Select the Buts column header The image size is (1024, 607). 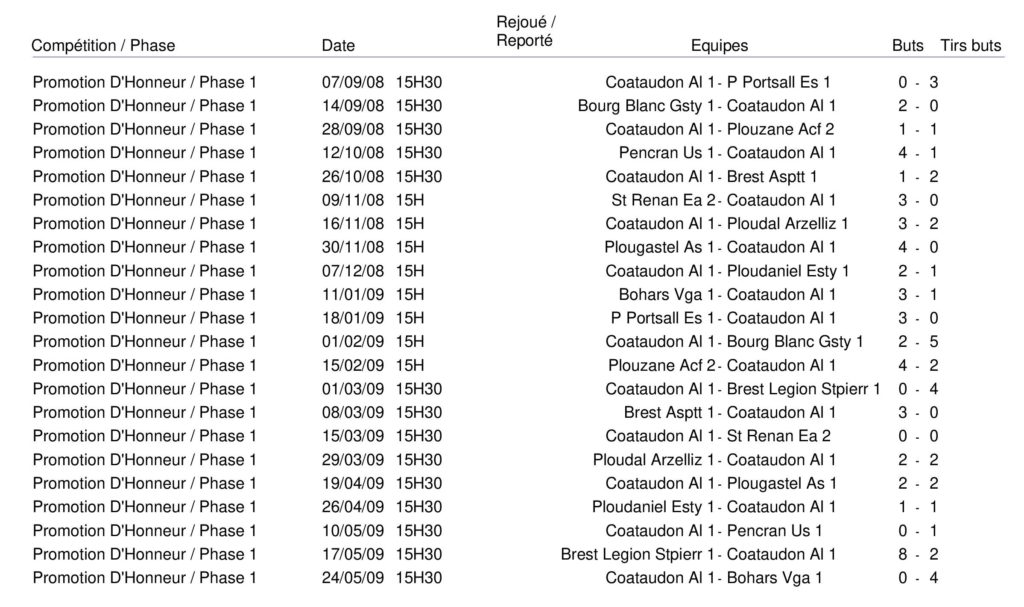click(x=908, y=46)
